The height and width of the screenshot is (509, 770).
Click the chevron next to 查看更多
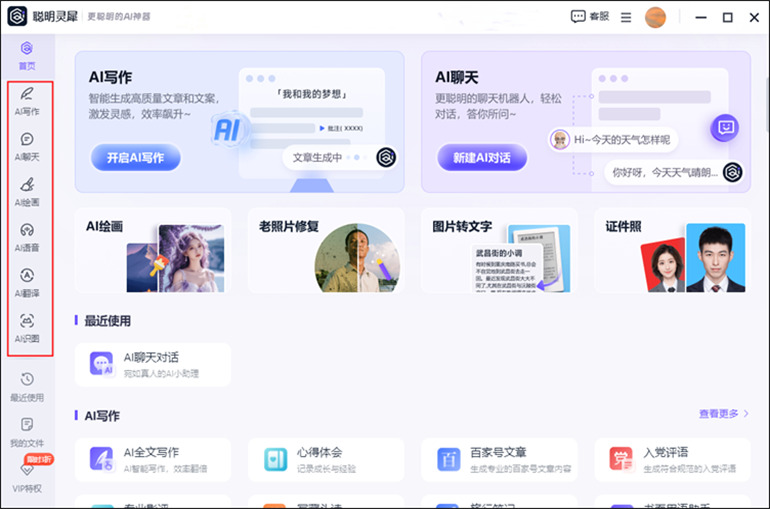746,414
